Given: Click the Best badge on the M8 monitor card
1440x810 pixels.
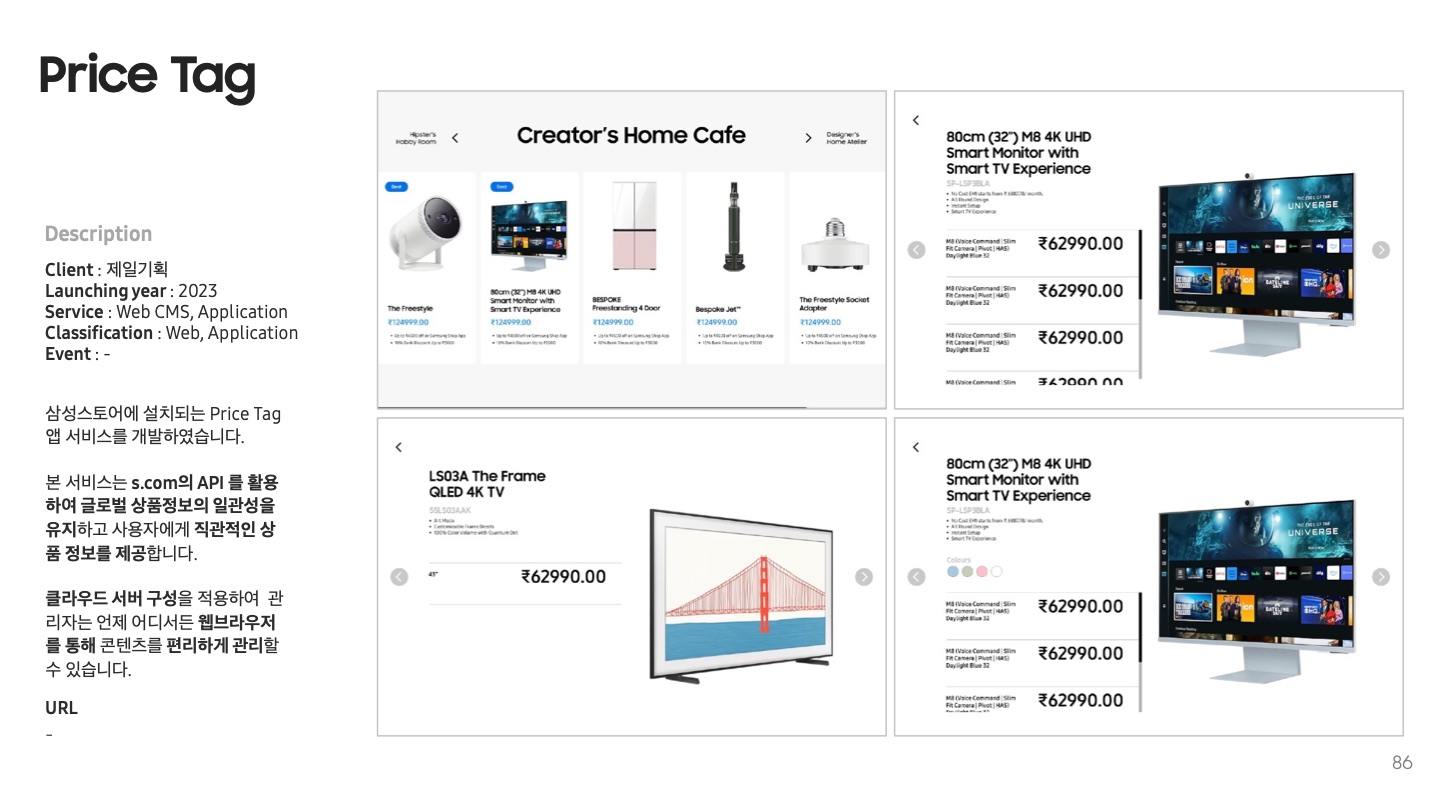Looking at the screenshot, I should pyautogui.click(x=501, y=187).
